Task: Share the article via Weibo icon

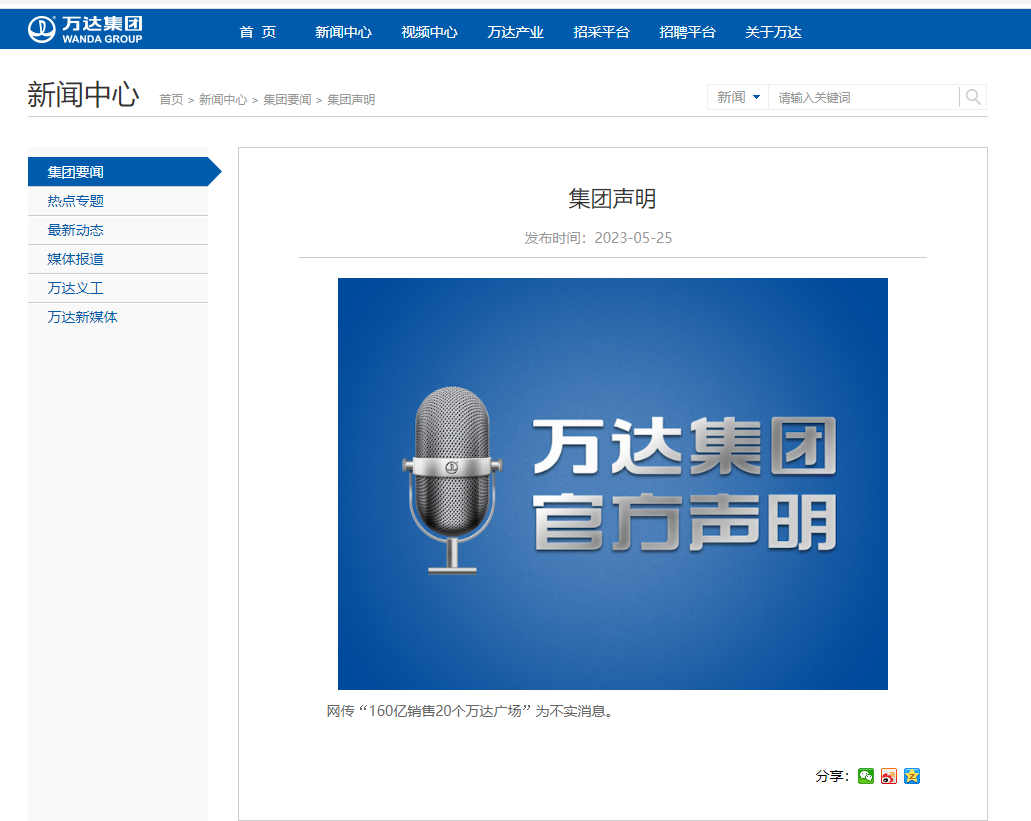Action: pos(889,776)
